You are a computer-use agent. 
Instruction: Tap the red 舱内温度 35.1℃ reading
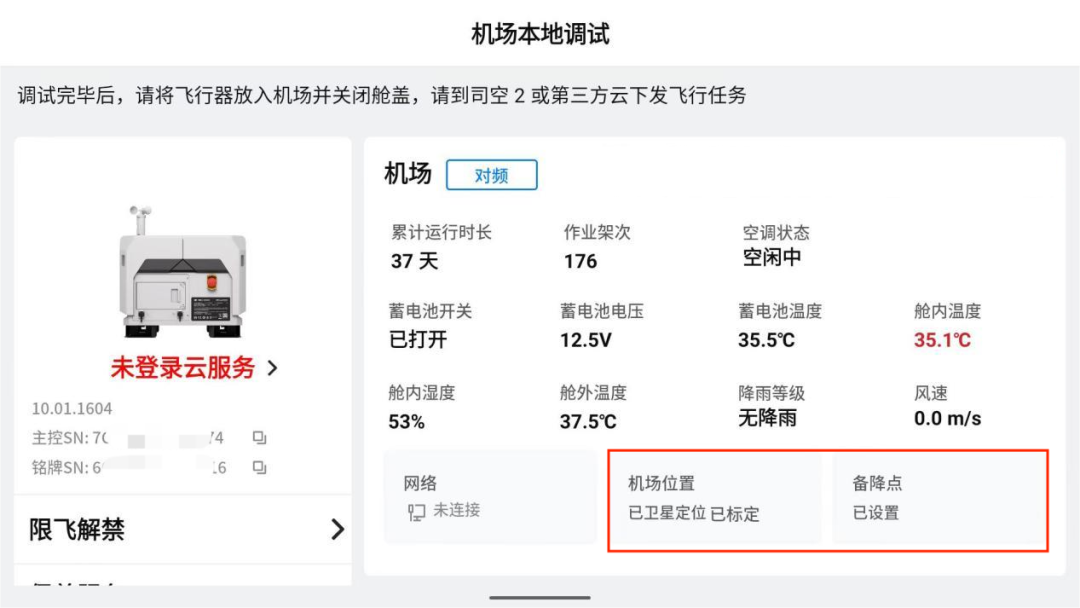pyautogui.click(x=942, y=339)
